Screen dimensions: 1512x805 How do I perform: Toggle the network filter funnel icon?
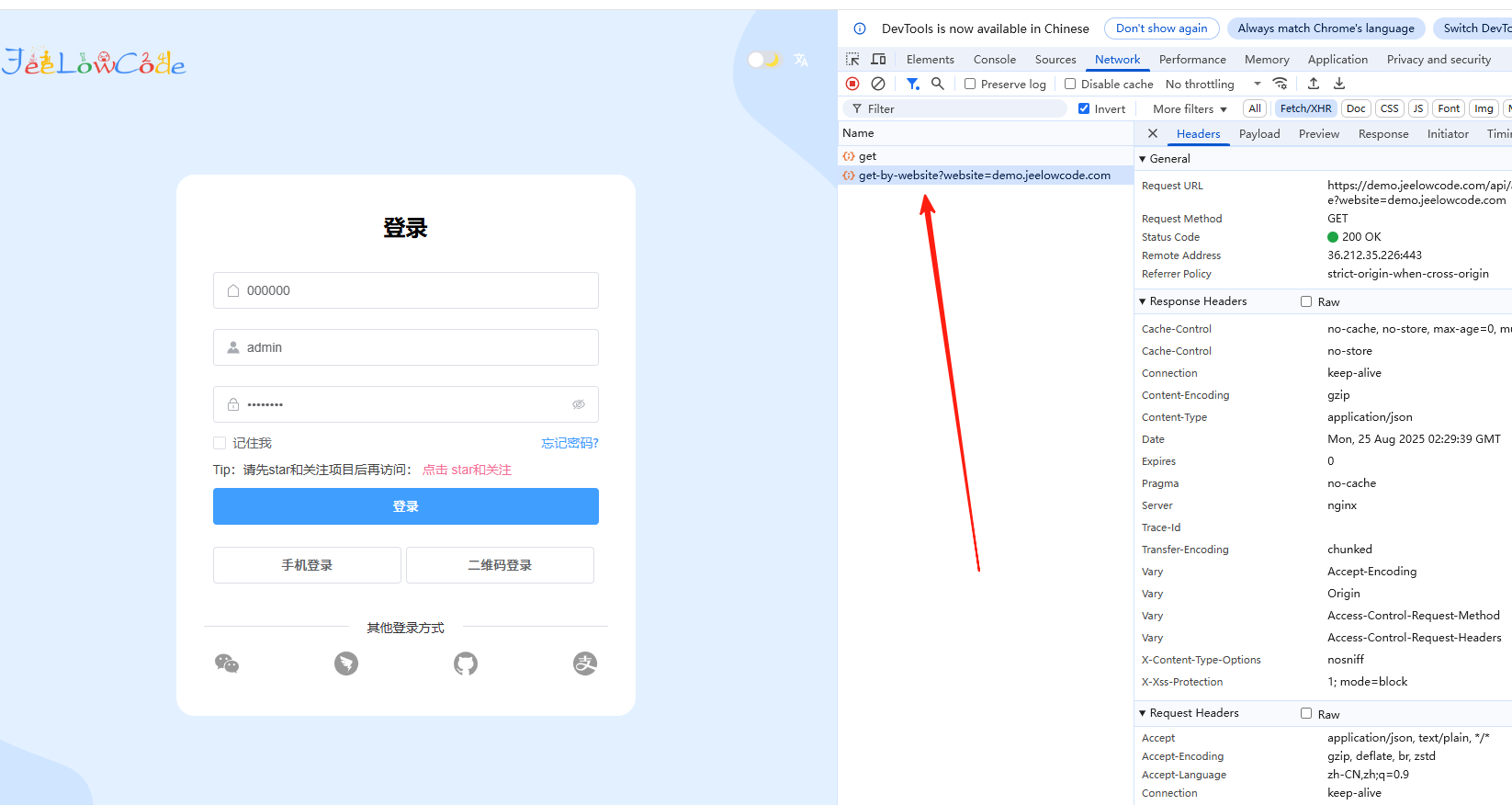tap(912, 84)
